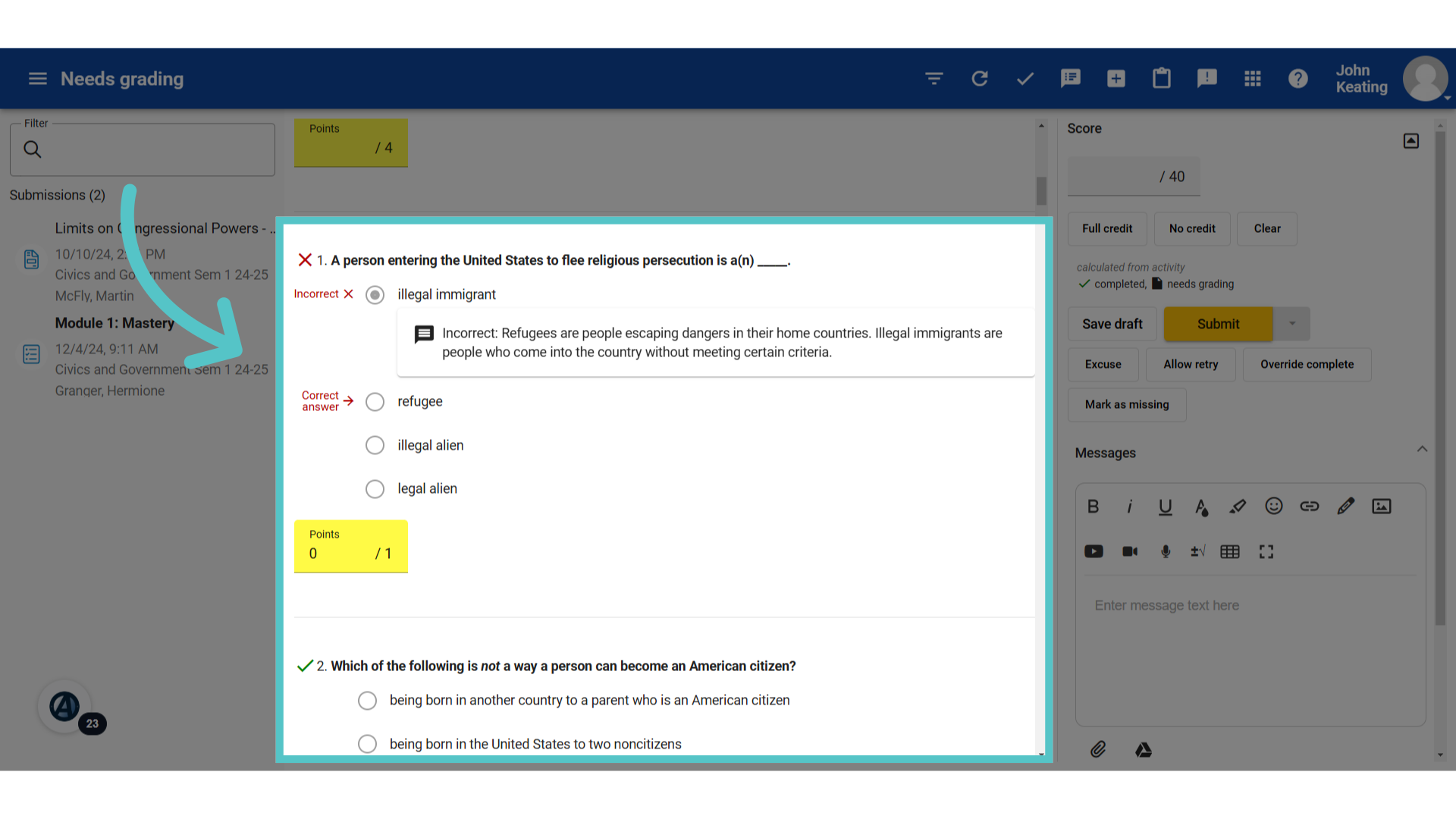Click the Mark as missing button
The height and width of the screenshot is (819, 1456).
coord(1127,405)
